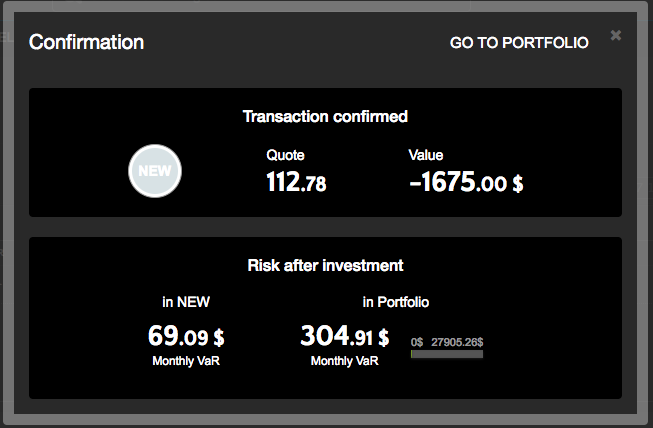The height and width of the screenshot is (428, 653).
Task: Click the in NEW label
Action: pyautogui.click(x=186, y=301)
